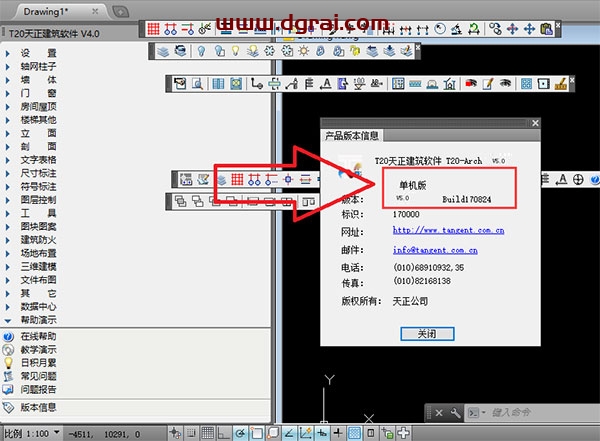Expand the 尺寸标注 dimension category
Screen dimensions: 600x441
[38, 173]
